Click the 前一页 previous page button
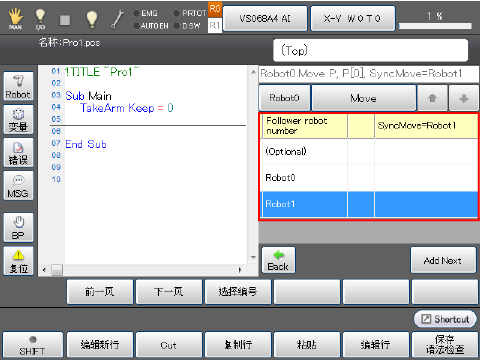Screen dimensions: 480x360 (100, 292)
